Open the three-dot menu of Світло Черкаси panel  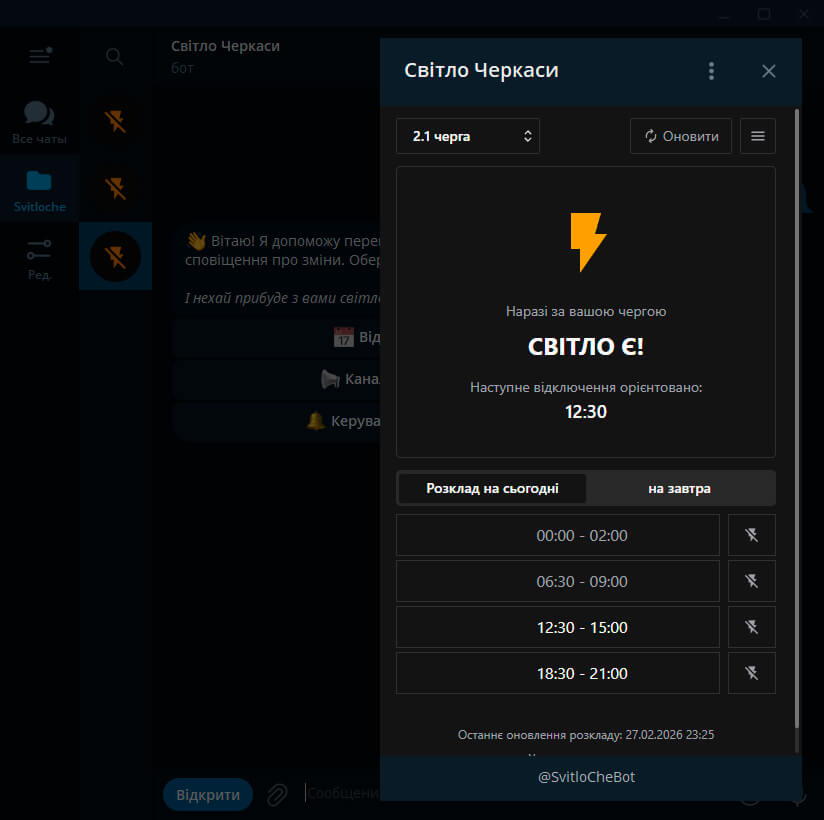point(711,71)
